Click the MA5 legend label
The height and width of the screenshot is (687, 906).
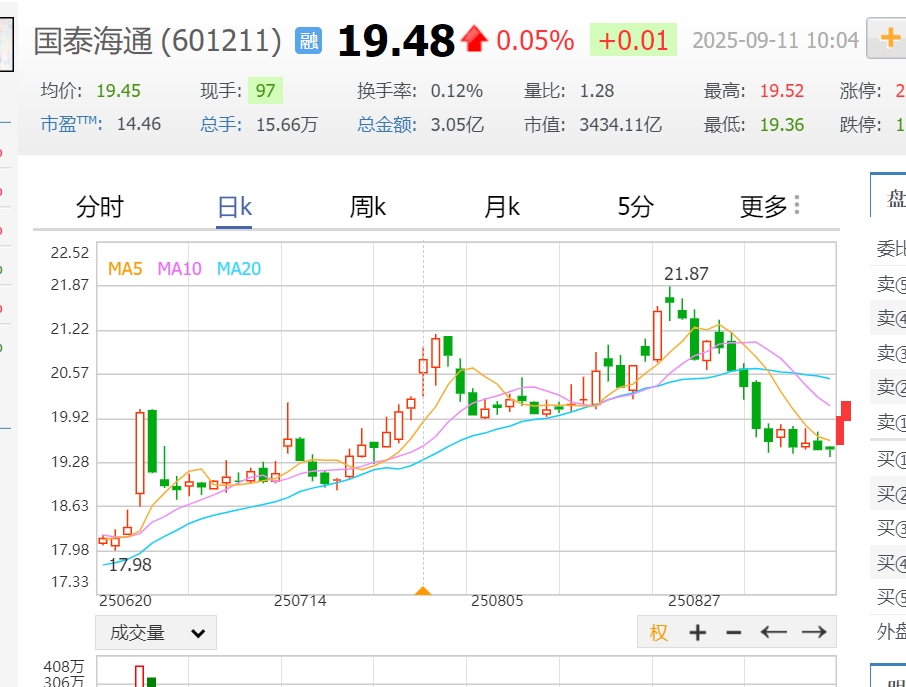[x=125, y=269]
